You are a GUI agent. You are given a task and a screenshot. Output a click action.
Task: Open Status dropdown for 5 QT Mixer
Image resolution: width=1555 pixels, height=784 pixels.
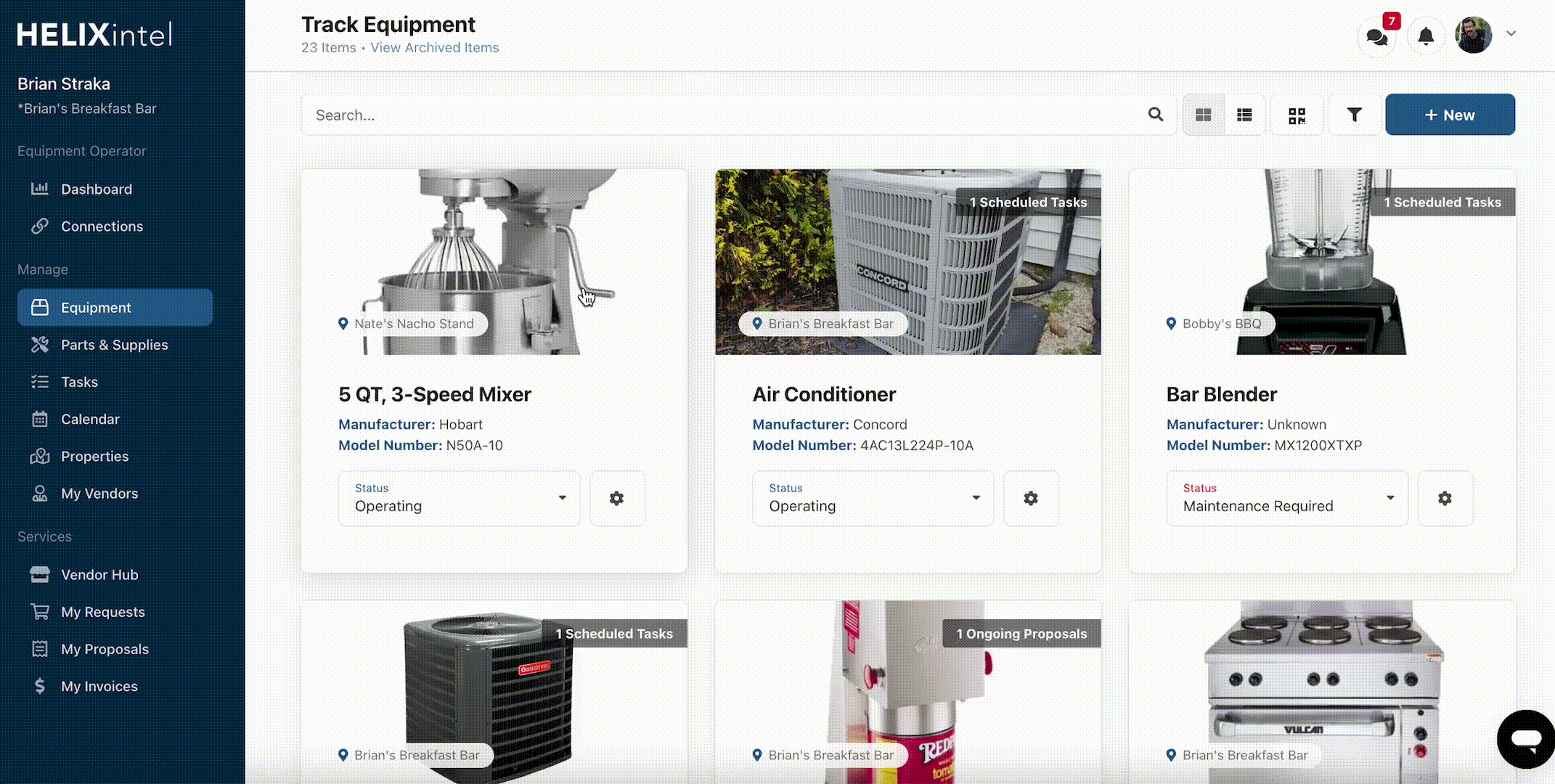459,498
